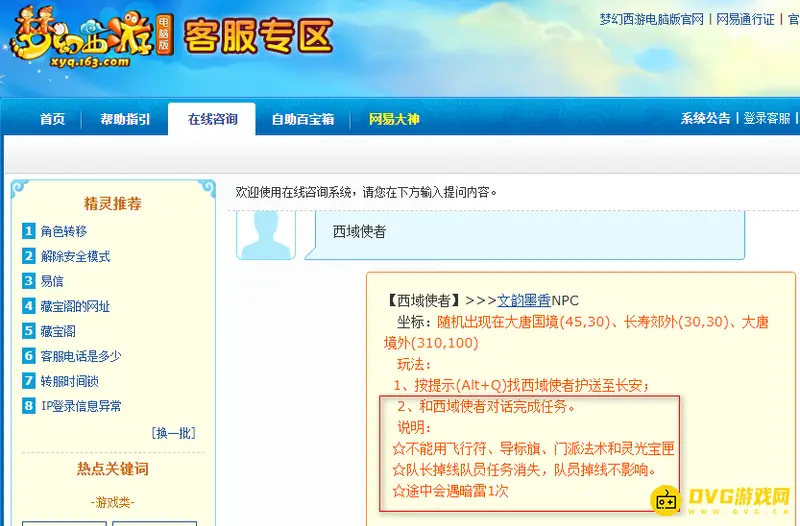Image resolution: width=800 pixels, height=526 pixels.
Task: Click number 2 badge next to 解除安全模式
Action: tap(29, 256)
